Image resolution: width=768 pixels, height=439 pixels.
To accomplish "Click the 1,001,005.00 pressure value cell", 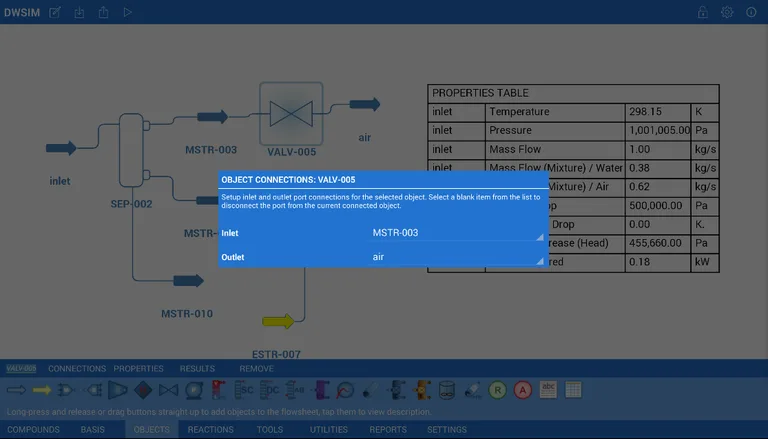I will (x=658, y=130).
